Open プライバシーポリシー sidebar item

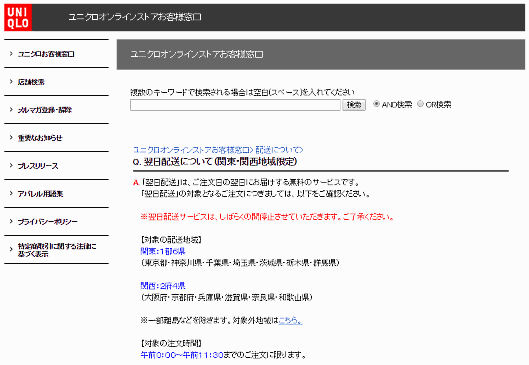coord(48,222)
